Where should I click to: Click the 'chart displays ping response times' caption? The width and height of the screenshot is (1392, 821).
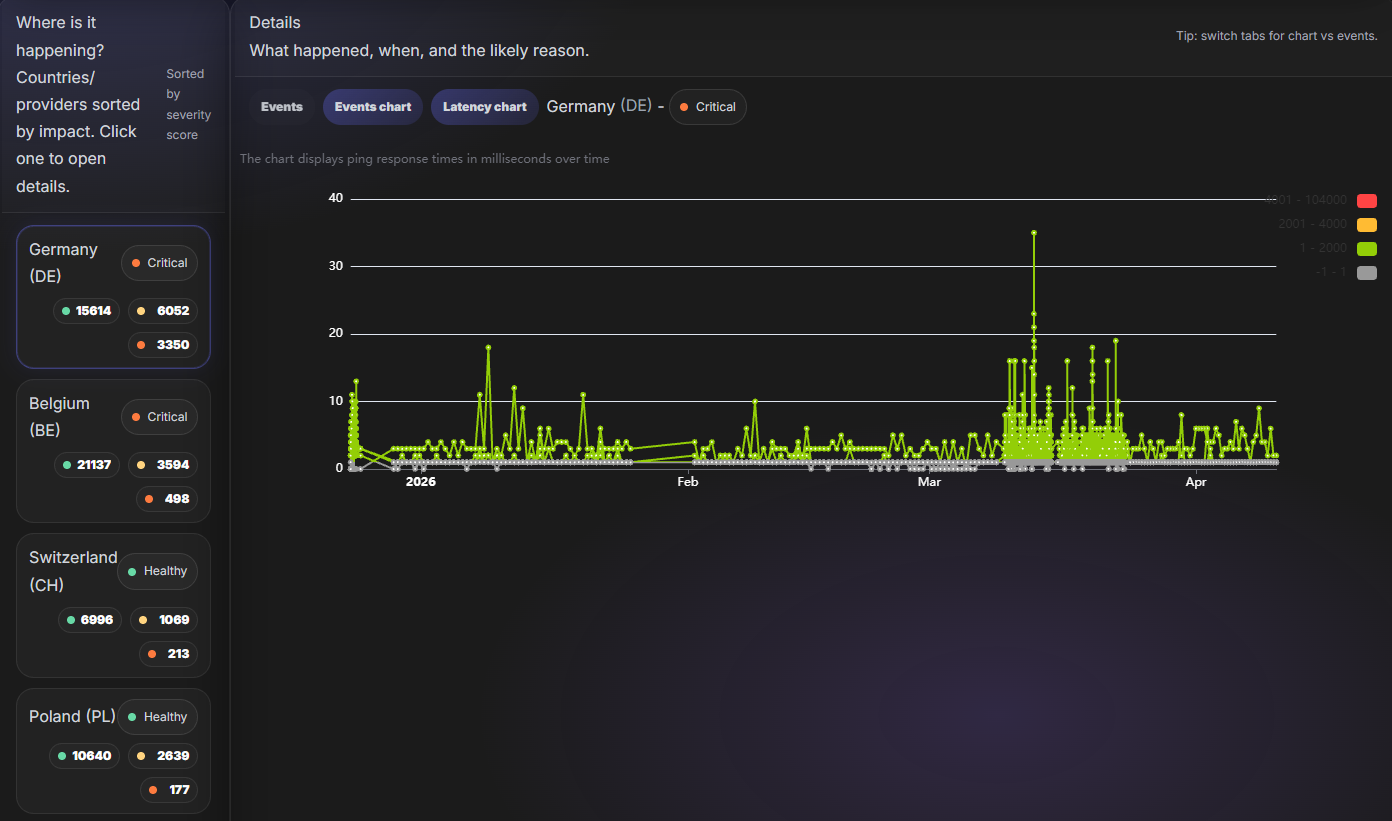coord(425,159)
